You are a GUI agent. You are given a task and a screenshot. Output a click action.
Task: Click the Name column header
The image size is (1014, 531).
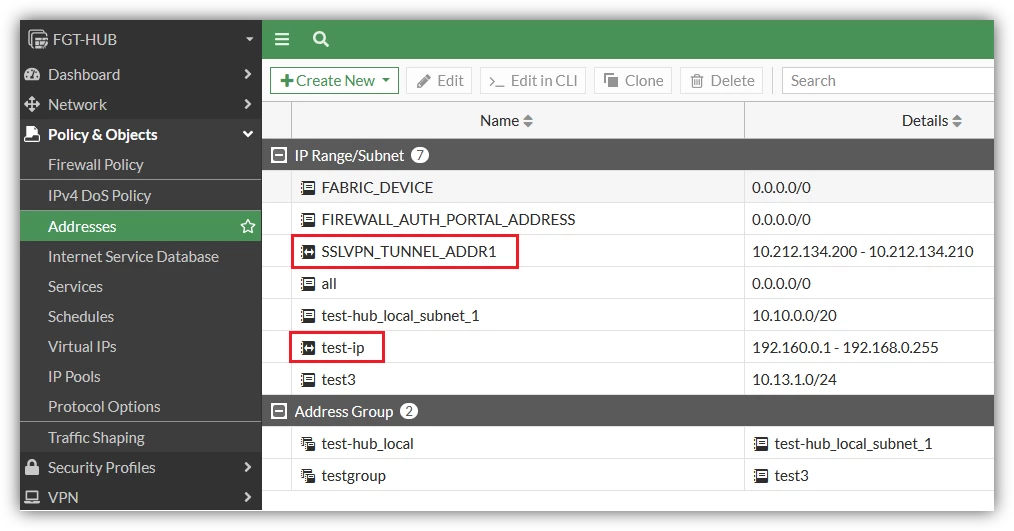[518, 121]
